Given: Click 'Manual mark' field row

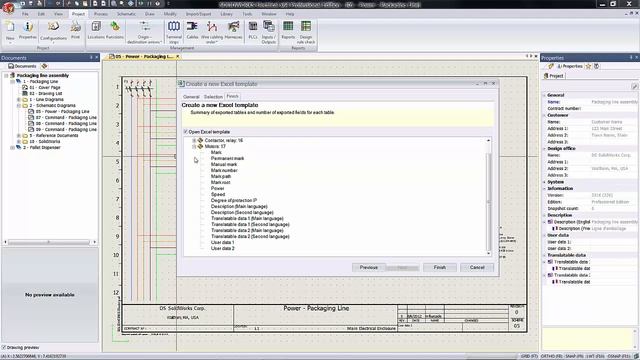Looking at the screenshot, I should click(x=224, y=164).
